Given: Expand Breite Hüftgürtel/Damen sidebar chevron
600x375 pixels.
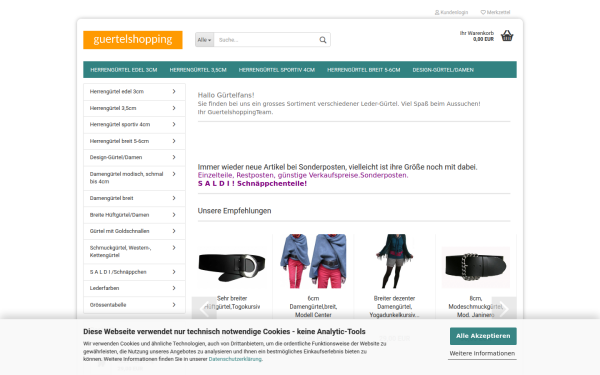Looking at the screenshot, I should pos(174,215).
